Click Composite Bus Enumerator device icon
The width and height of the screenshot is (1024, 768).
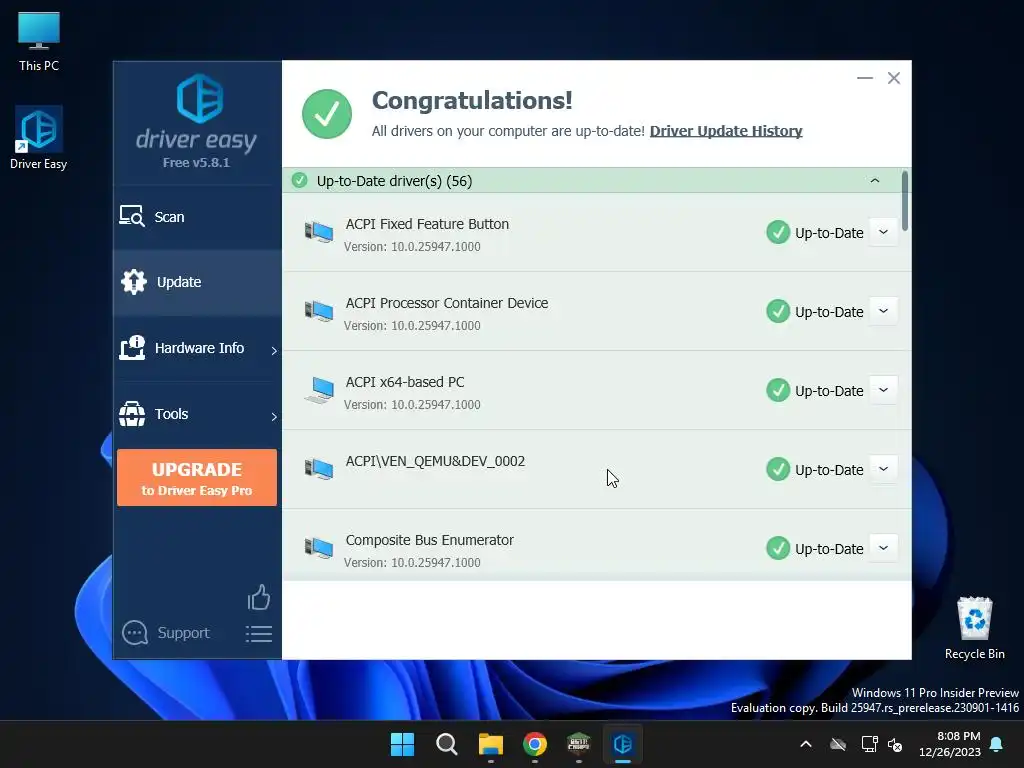(319, 548)
